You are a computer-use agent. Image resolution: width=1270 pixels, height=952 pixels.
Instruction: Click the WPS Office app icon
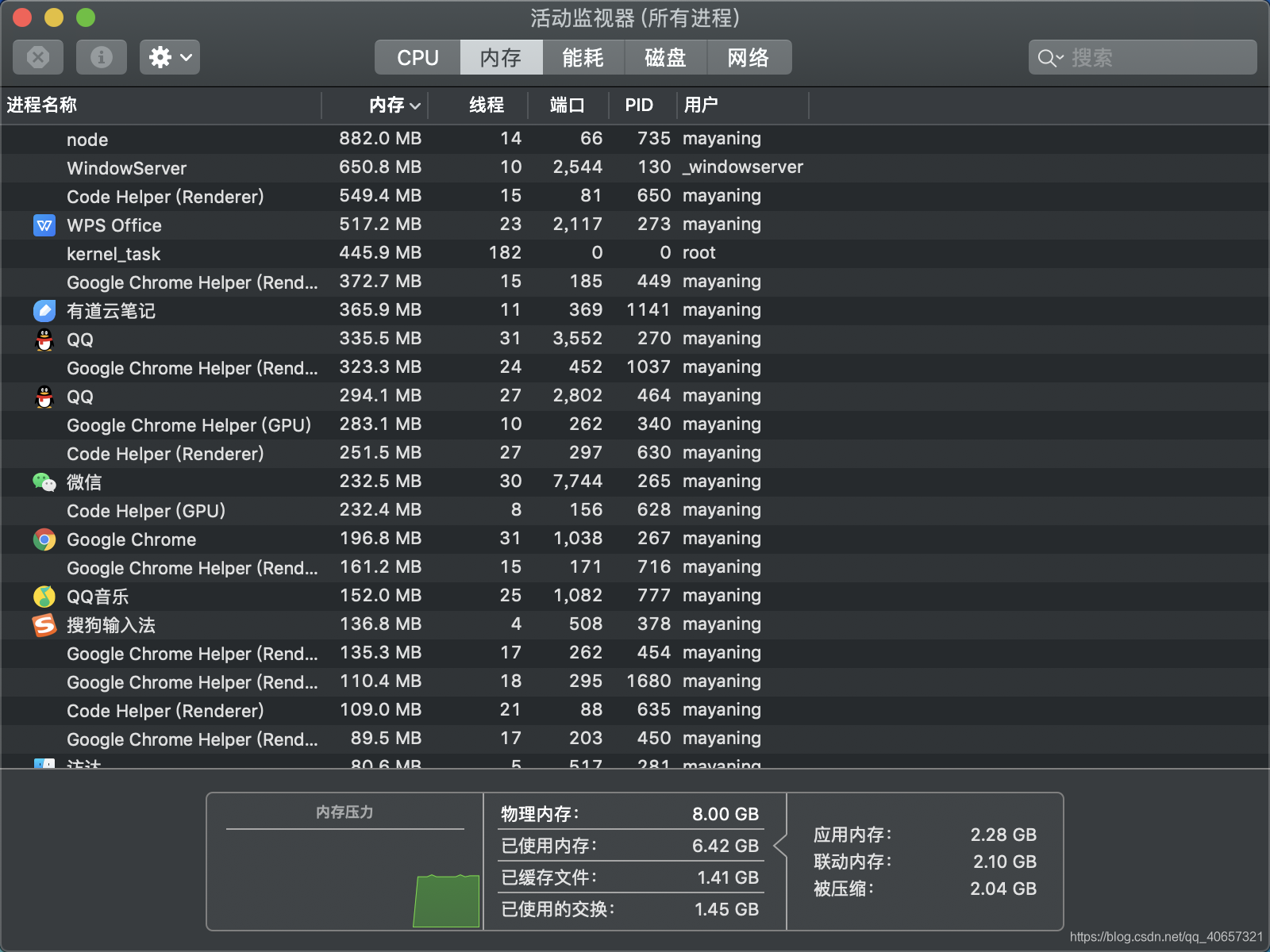pyautogui.click(x=44, y=225)
